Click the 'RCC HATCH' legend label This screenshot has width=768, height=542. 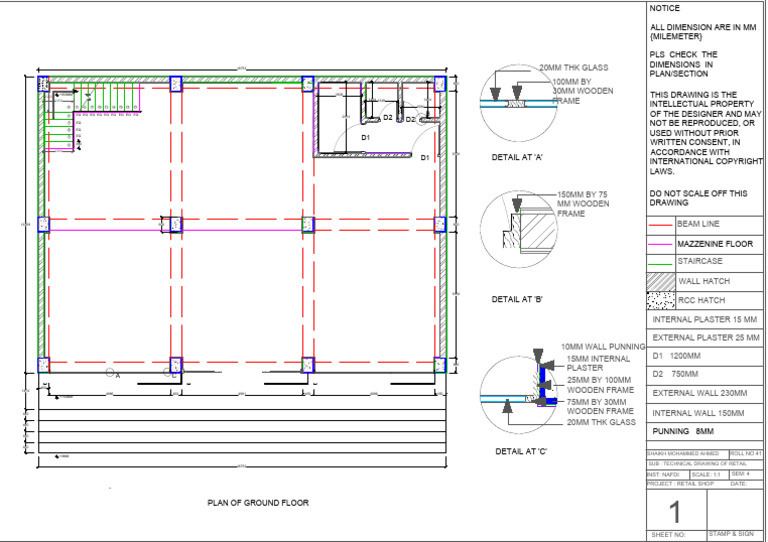701,300
